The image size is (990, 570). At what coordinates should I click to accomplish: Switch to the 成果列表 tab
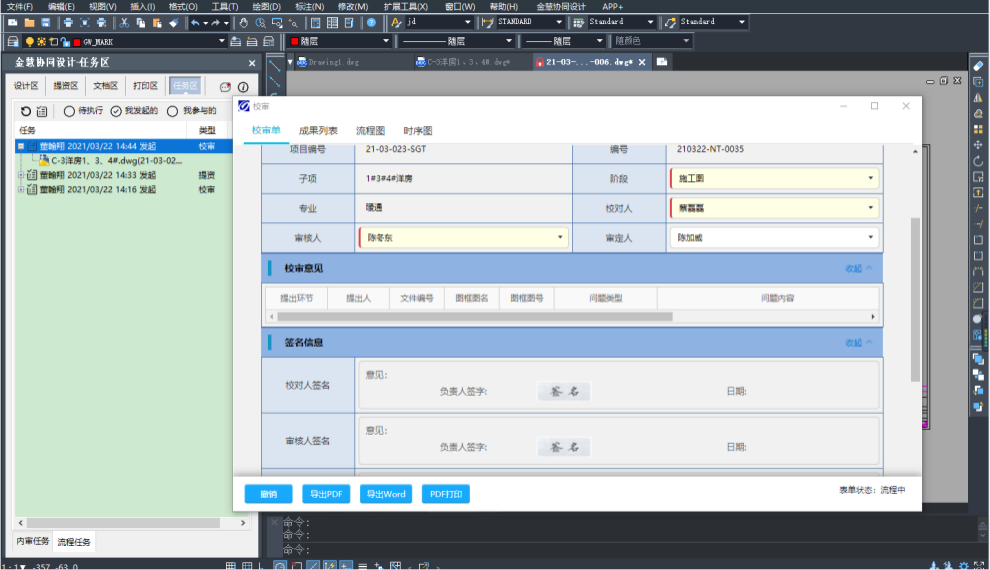coord(318,131)
